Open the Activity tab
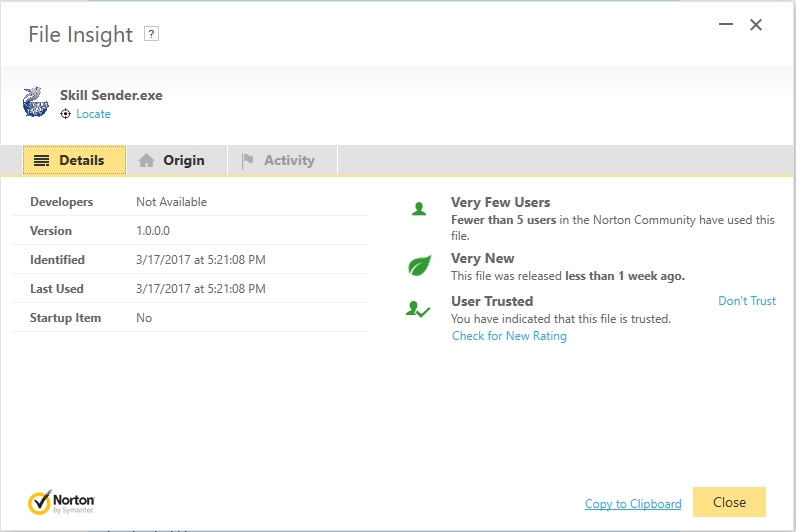 pos(282,160)
